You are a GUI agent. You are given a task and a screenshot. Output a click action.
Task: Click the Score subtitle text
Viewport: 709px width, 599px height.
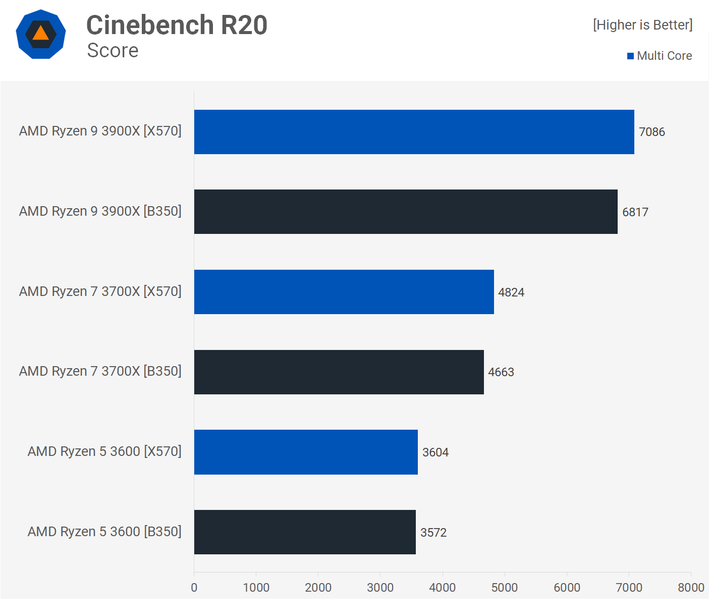[x=112, y=50]
